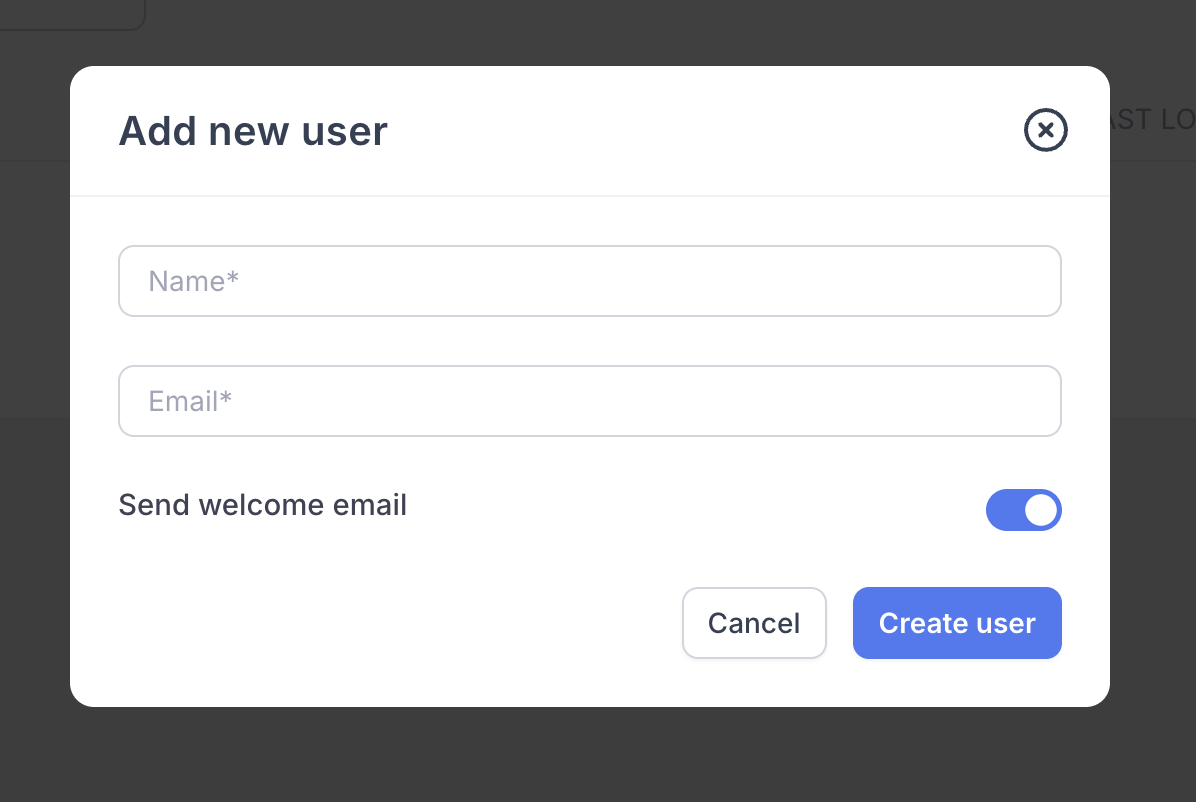Click into the Email* text field

click(589, 401)
